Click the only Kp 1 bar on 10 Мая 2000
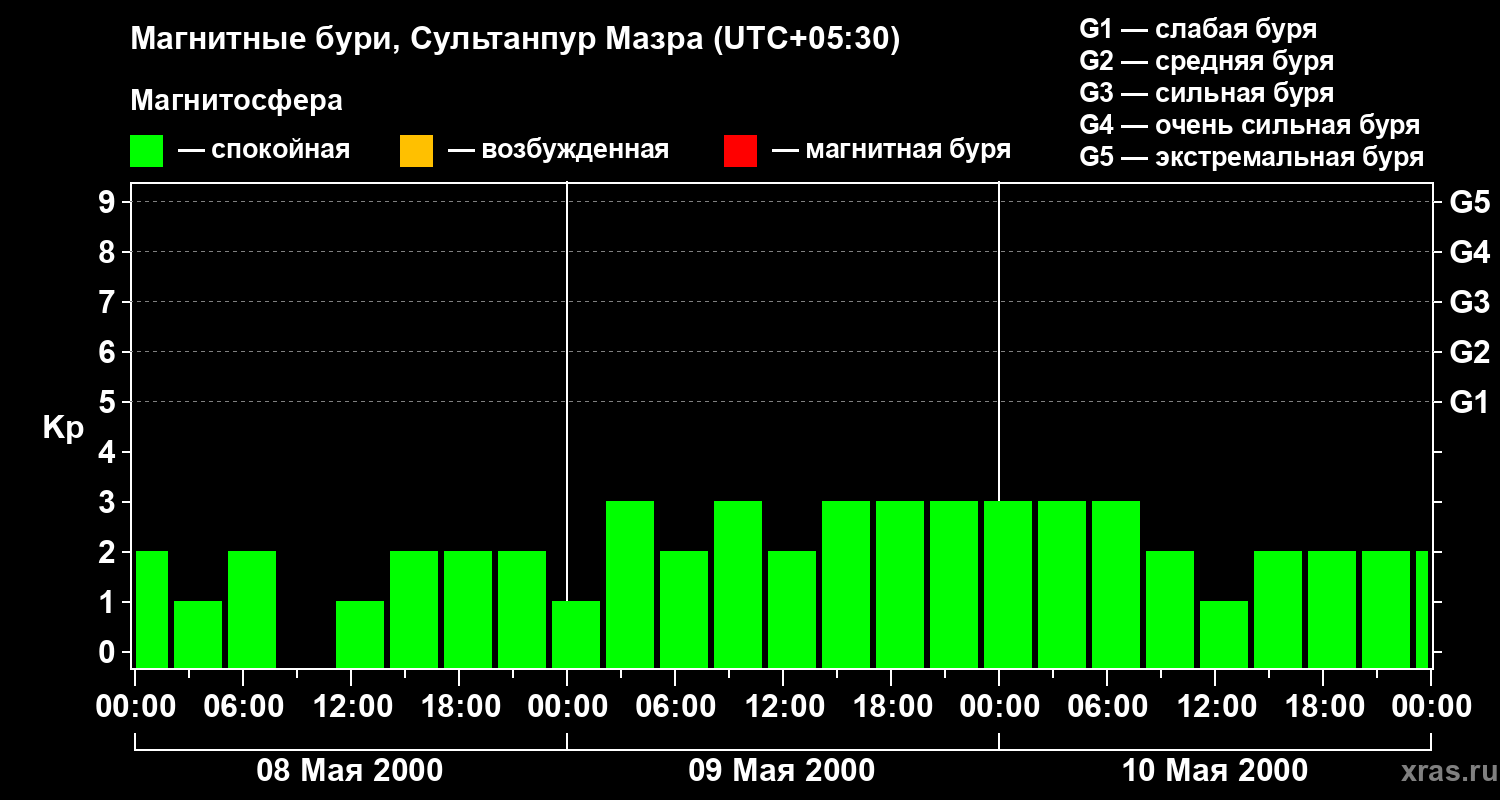This screenshot has height=800, width=1500. (x=1224, y=634)
